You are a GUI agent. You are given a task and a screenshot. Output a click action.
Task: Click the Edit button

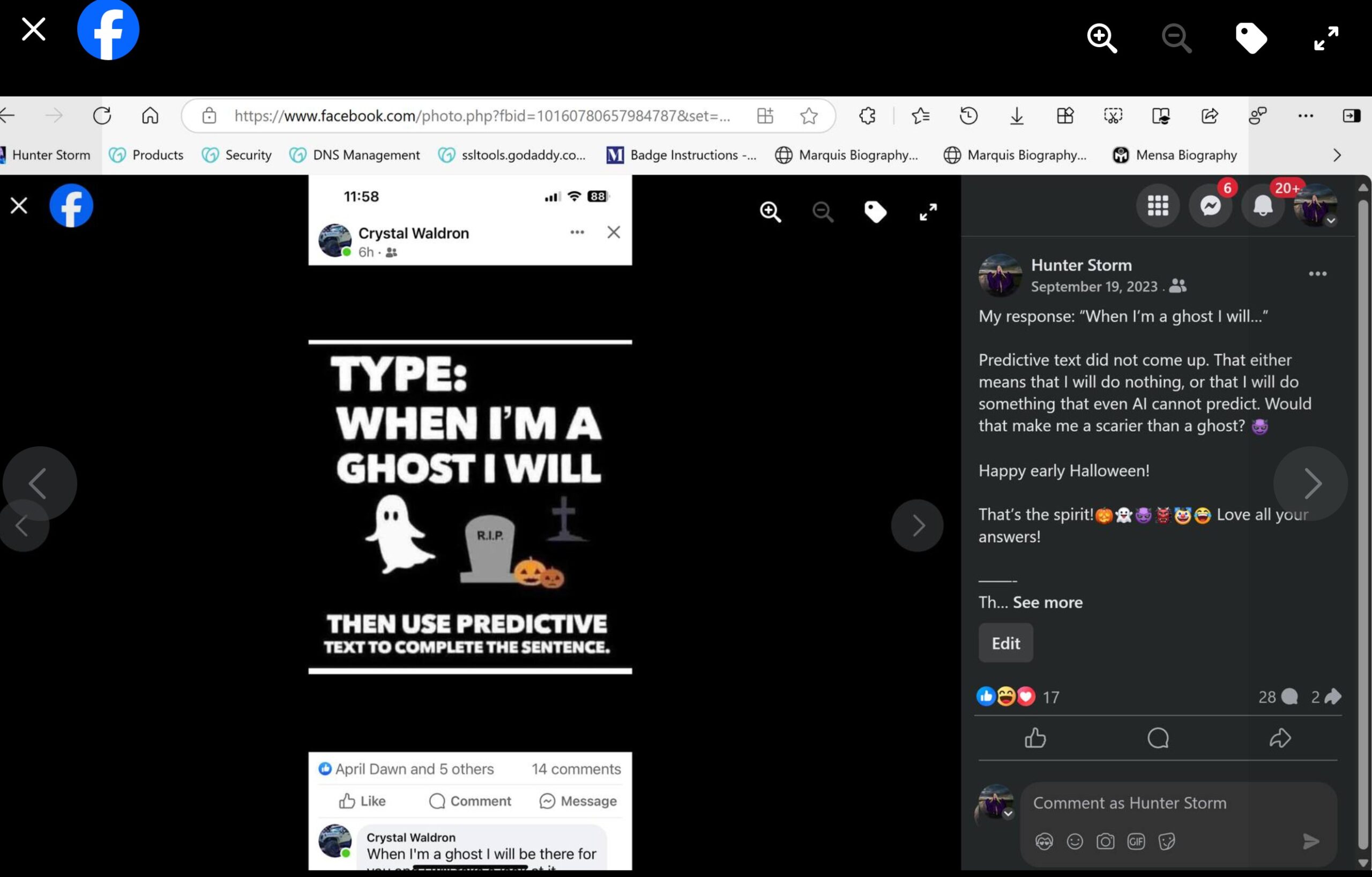click(1005, 643)
